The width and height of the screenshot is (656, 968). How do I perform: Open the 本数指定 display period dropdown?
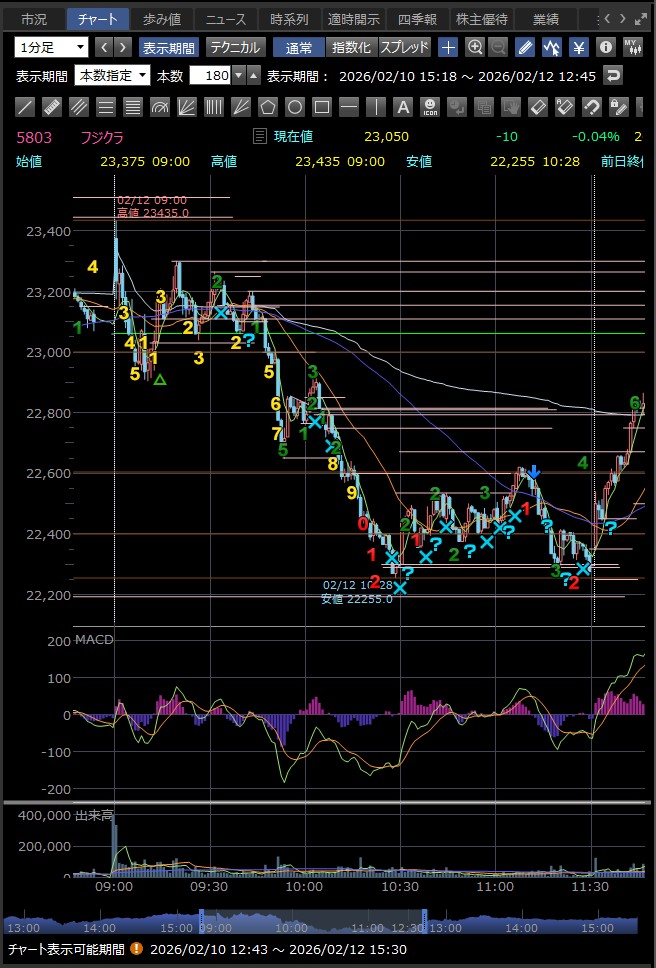pyautogui.click(x=113, y=76)
